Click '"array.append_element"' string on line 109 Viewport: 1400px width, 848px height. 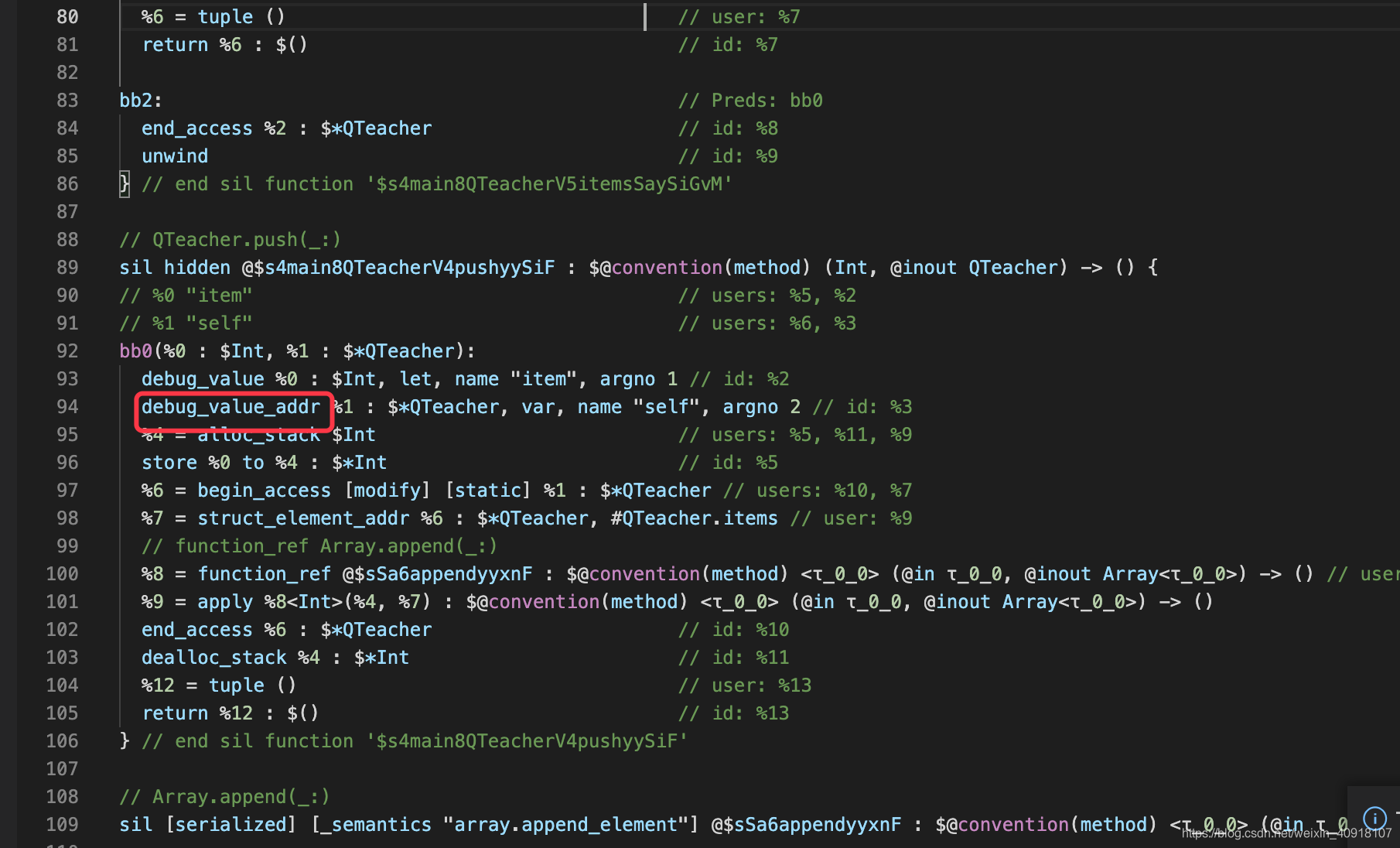pyautogui.click(x=565, y=825)
